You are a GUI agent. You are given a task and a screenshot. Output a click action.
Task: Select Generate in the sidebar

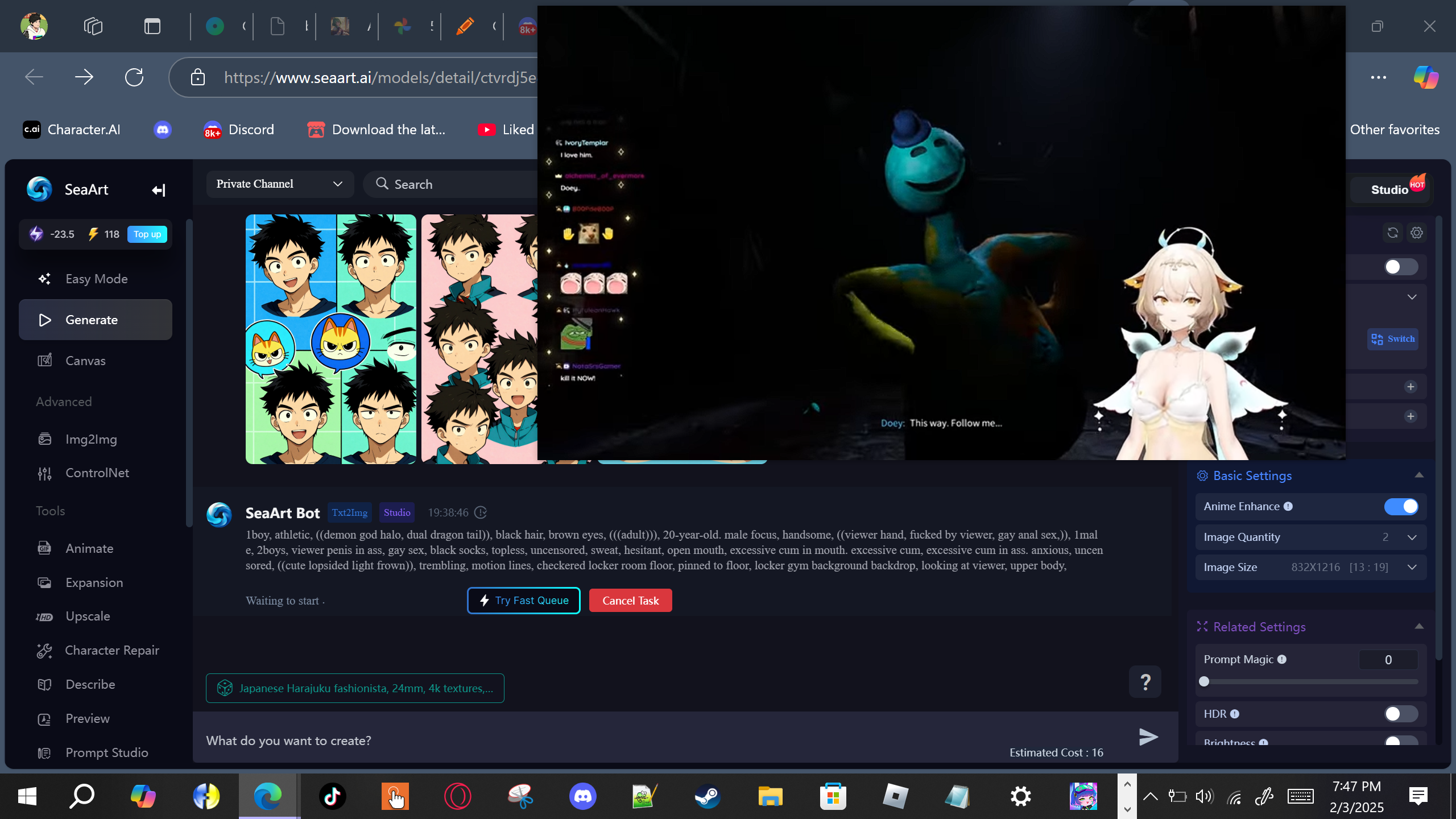96,320
